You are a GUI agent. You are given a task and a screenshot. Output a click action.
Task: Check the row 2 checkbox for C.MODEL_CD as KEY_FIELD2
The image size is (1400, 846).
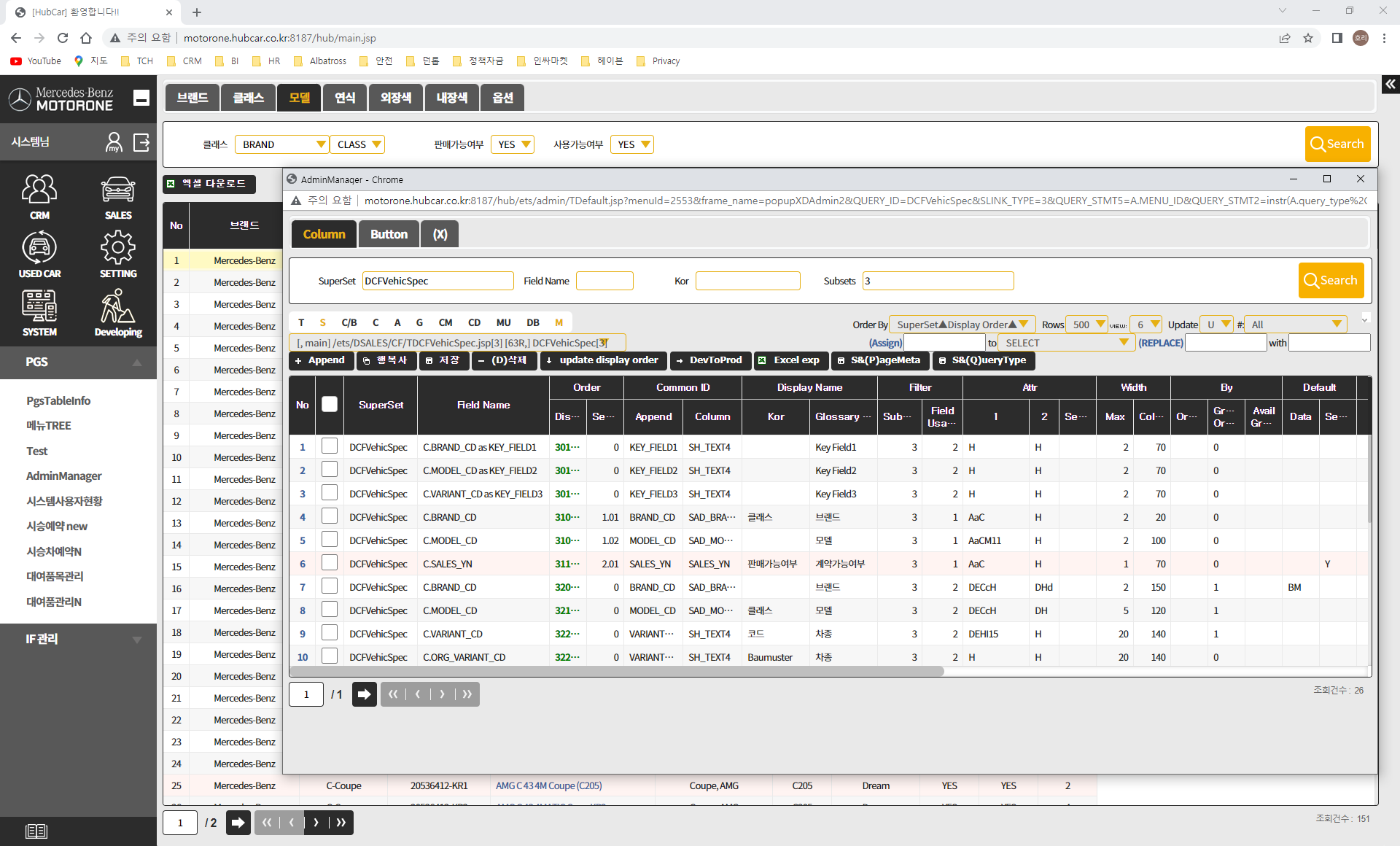[x=330, y=470]
